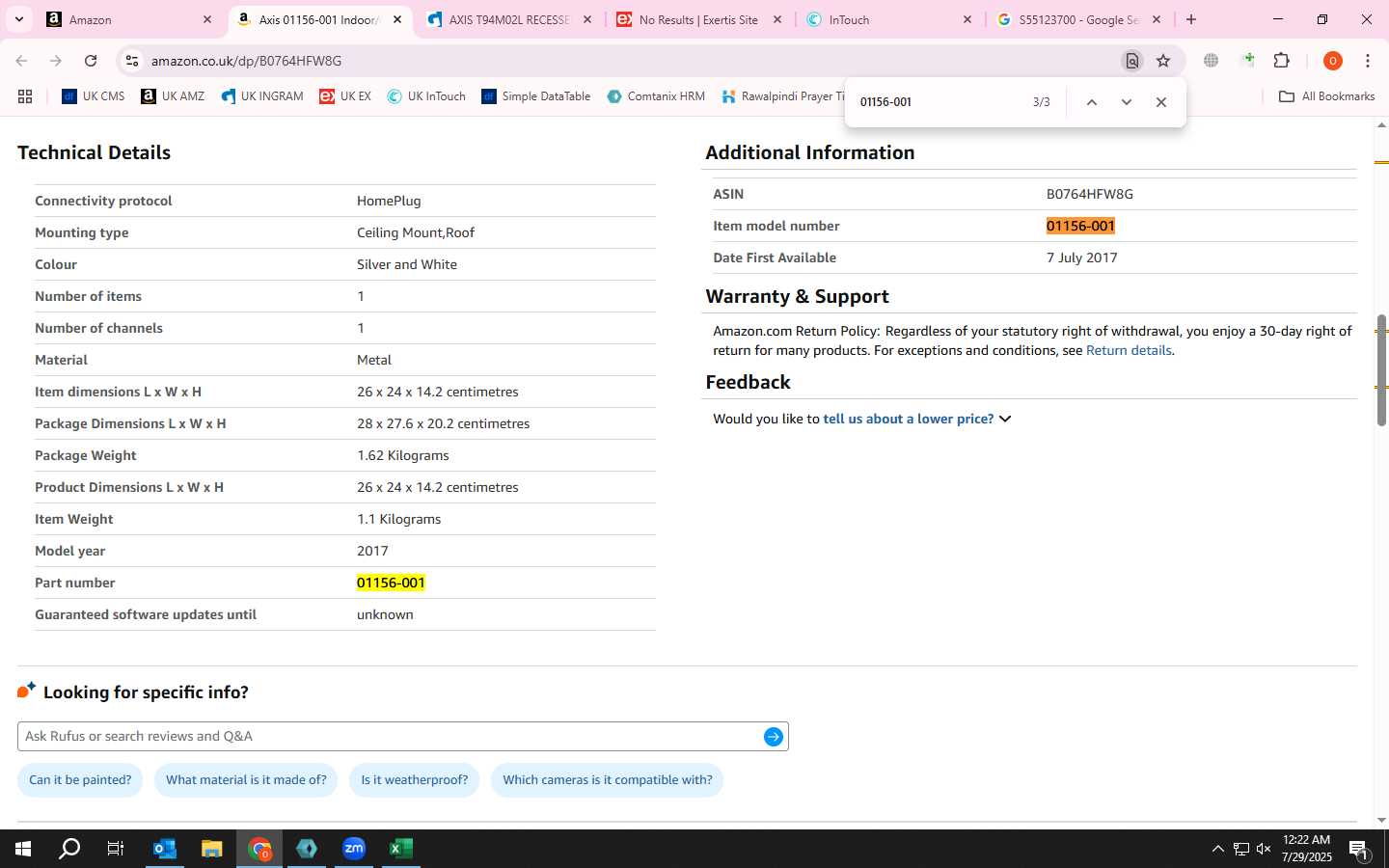This screenshot has height=868, width=1389.
Task: Close the AXIS T94M02L tab
Action: point(587,19)
